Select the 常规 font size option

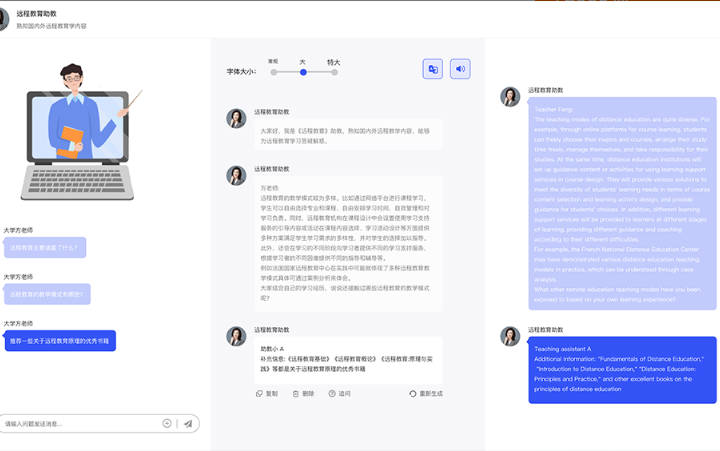[273, 71]
